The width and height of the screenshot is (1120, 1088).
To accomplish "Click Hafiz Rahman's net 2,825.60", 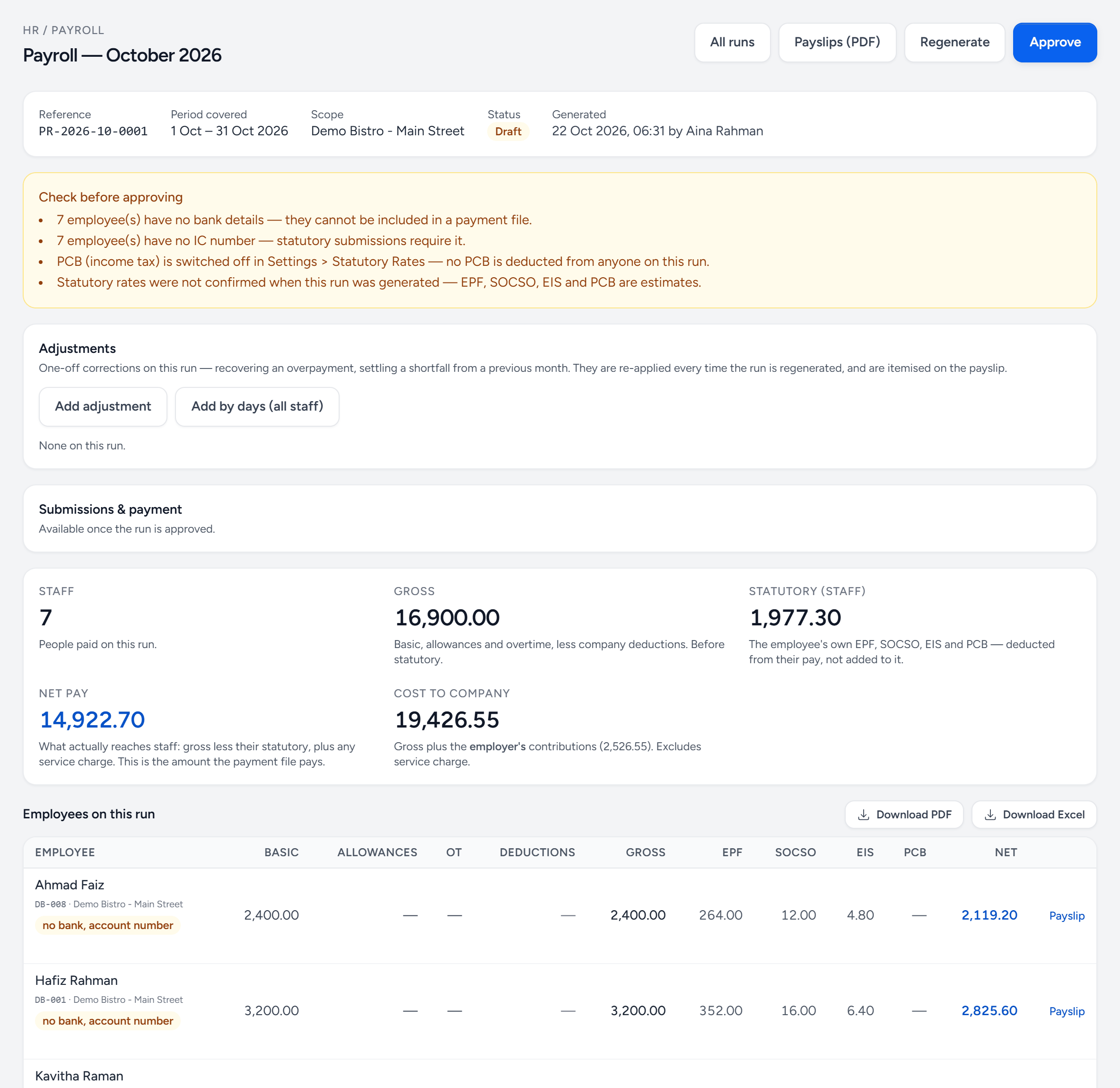I will click(x=989, y=1010).
